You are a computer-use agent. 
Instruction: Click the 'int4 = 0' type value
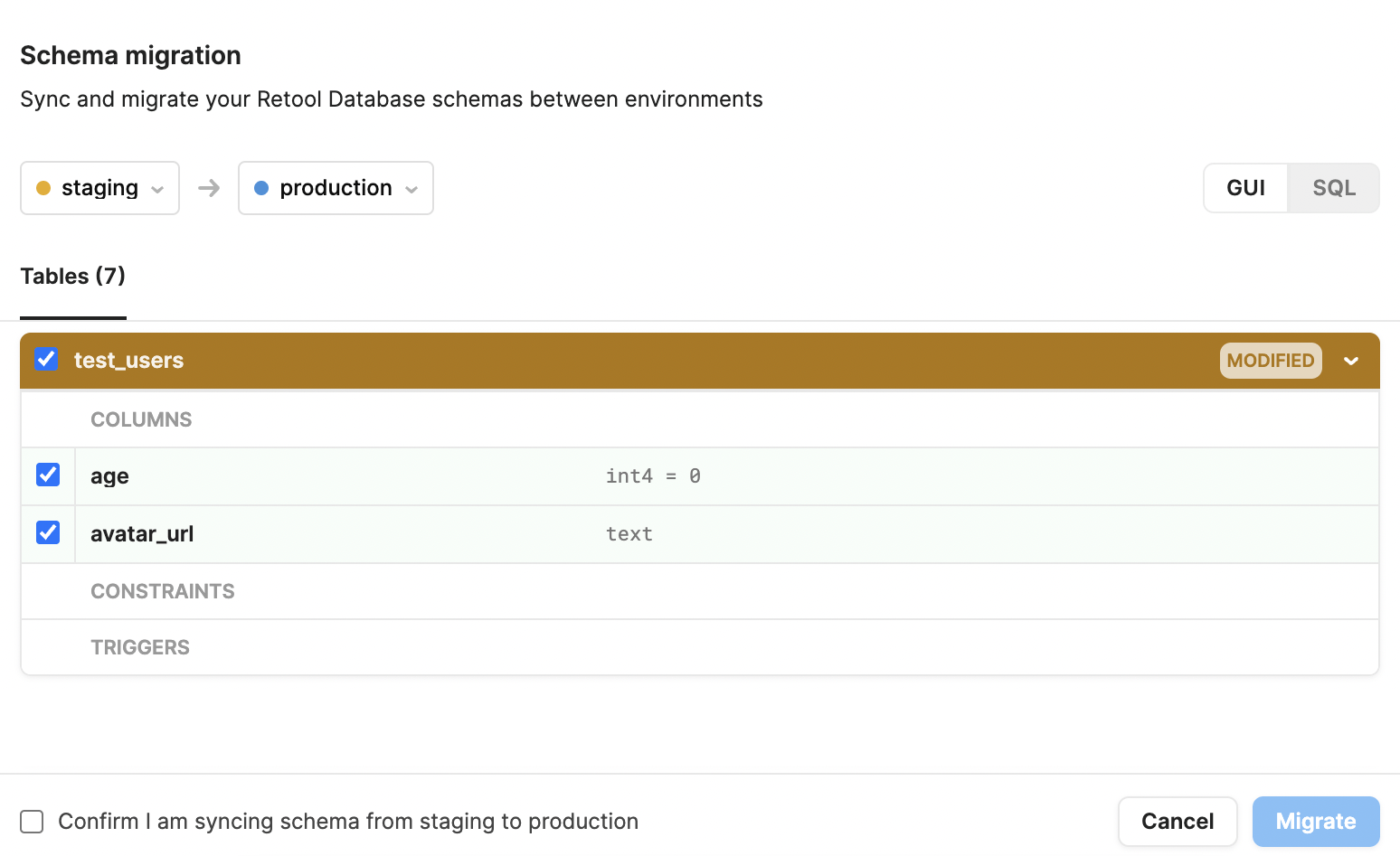click(653, 476)
